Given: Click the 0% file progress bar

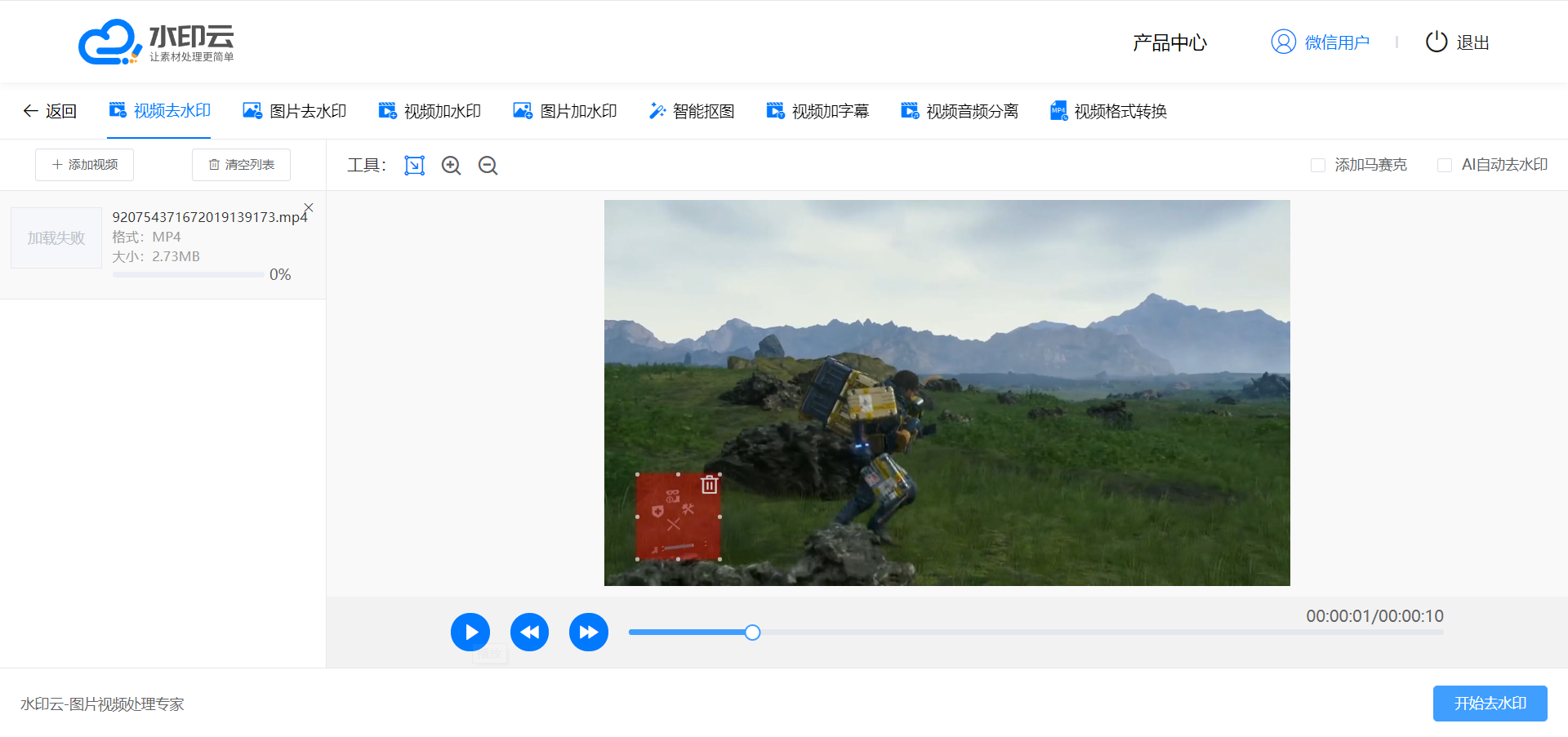Looking at the screenshot, I should [x=189, y=275].
